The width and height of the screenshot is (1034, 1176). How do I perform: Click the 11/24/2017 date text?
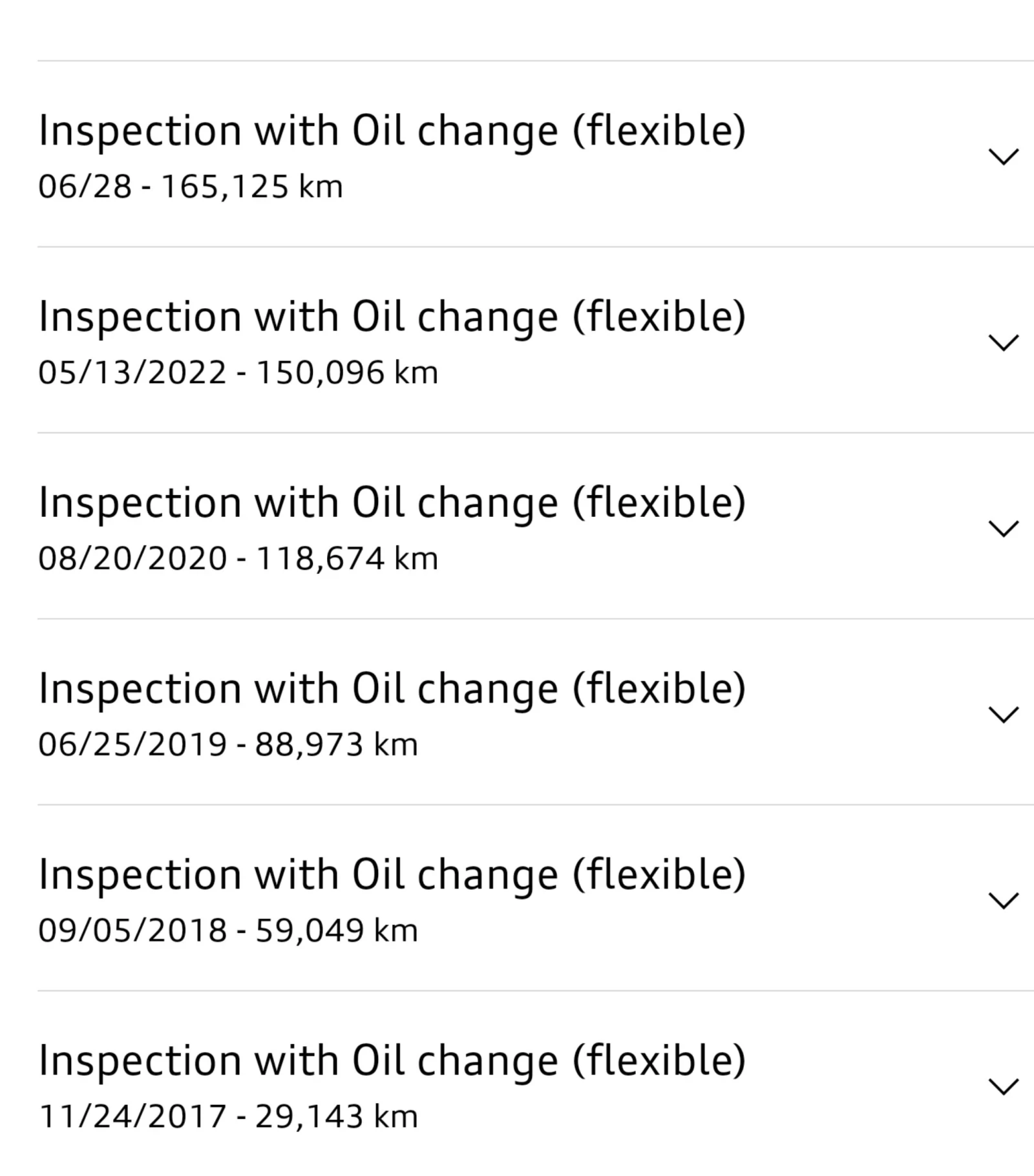(x=132, y=1117)
